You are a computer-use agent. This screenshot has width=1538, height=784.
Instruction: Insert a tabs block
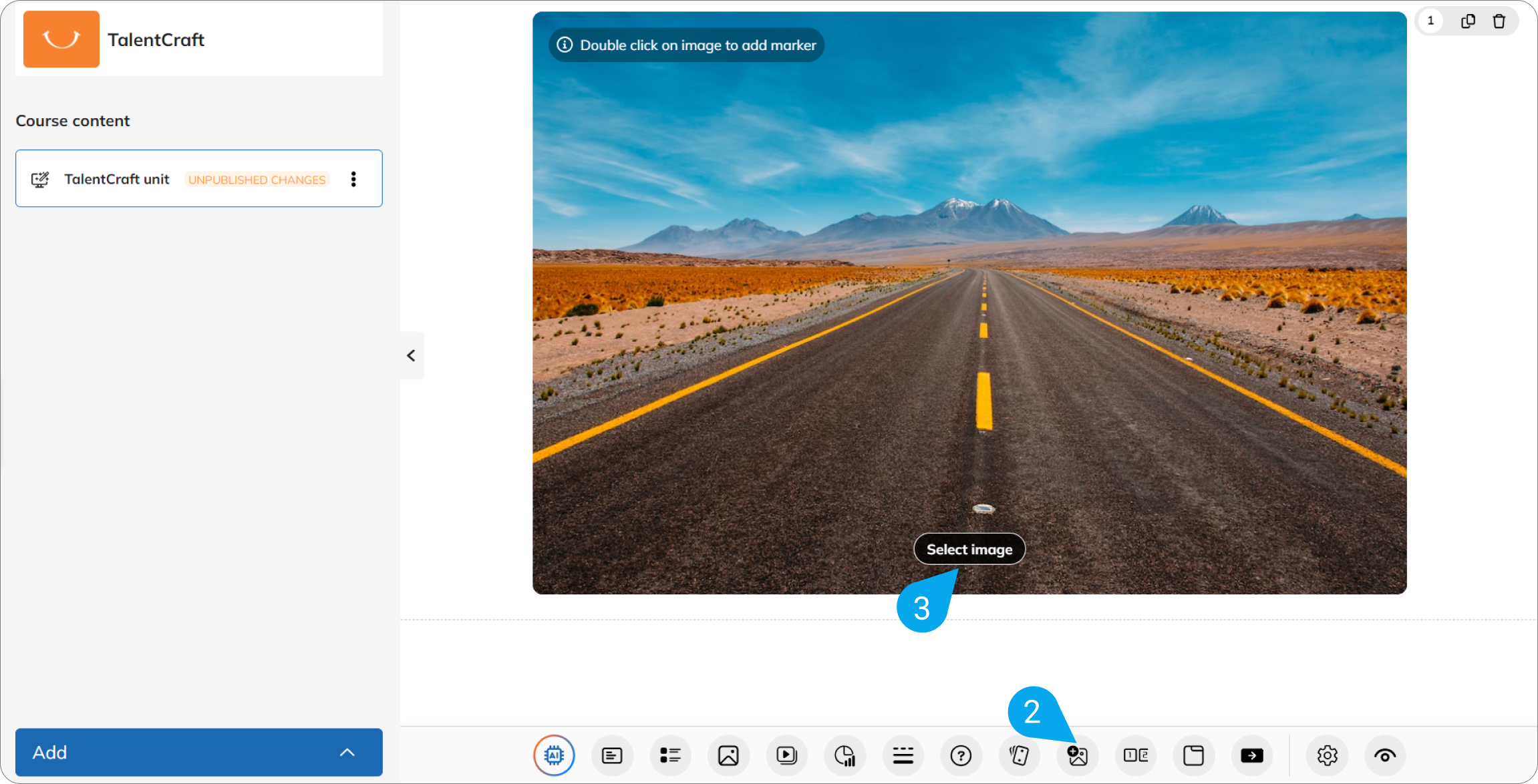[x=1194, y=755]
